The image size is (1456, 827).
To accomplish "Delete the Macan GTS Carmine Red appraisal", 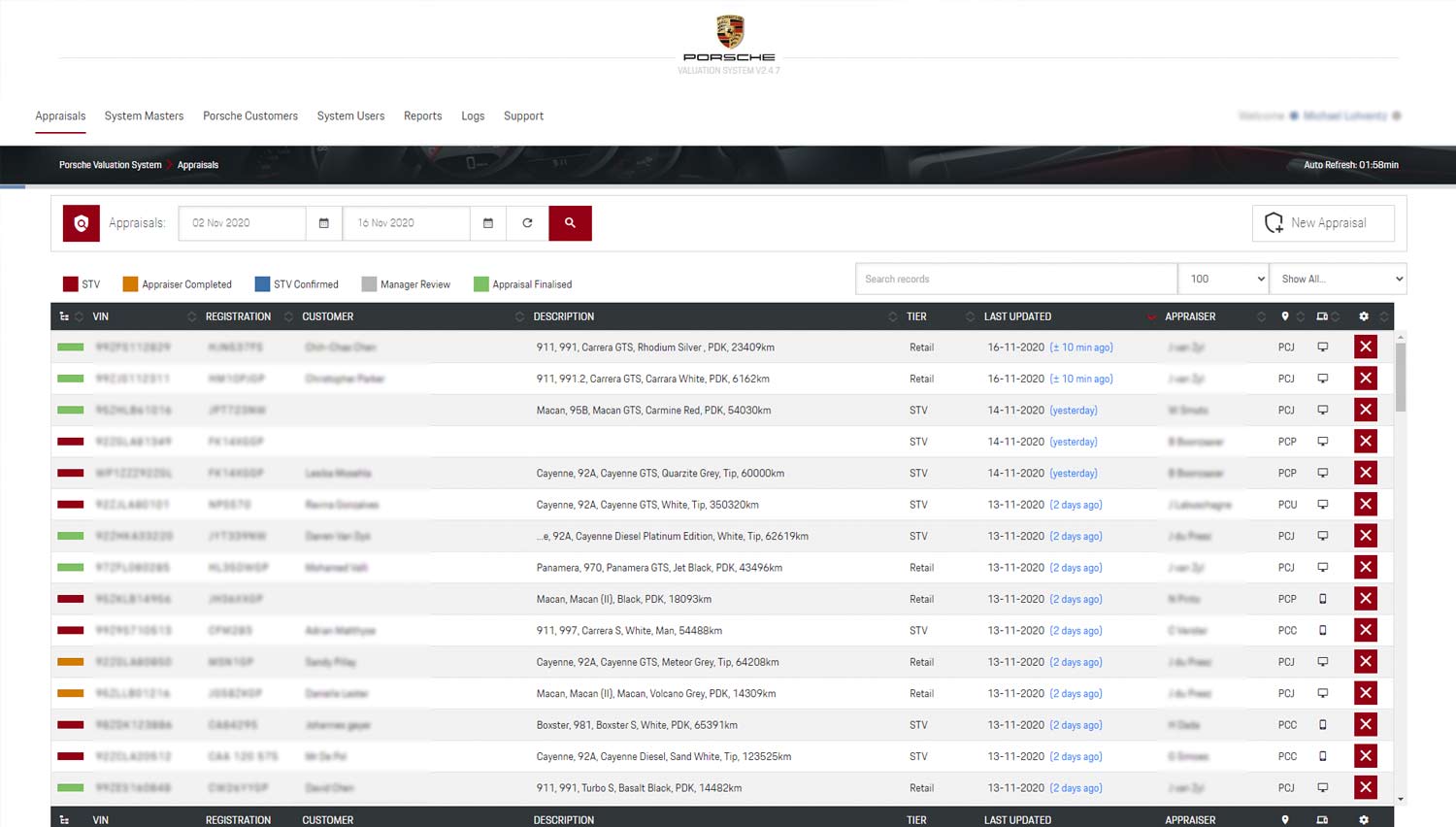I will 1366,410.
